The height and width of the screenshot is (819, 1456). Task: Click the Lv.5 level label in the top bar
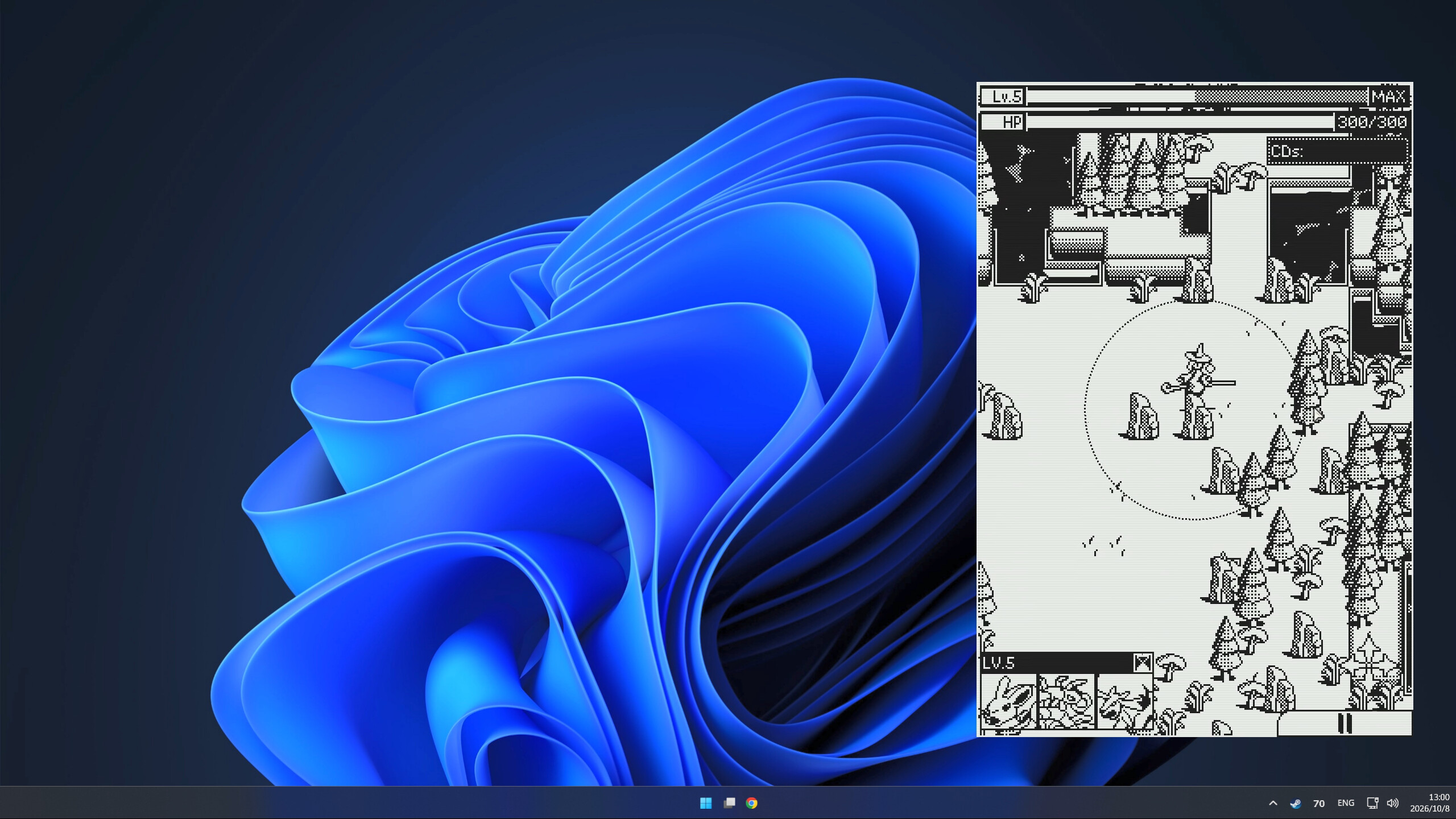click(x=1004, y=97)
